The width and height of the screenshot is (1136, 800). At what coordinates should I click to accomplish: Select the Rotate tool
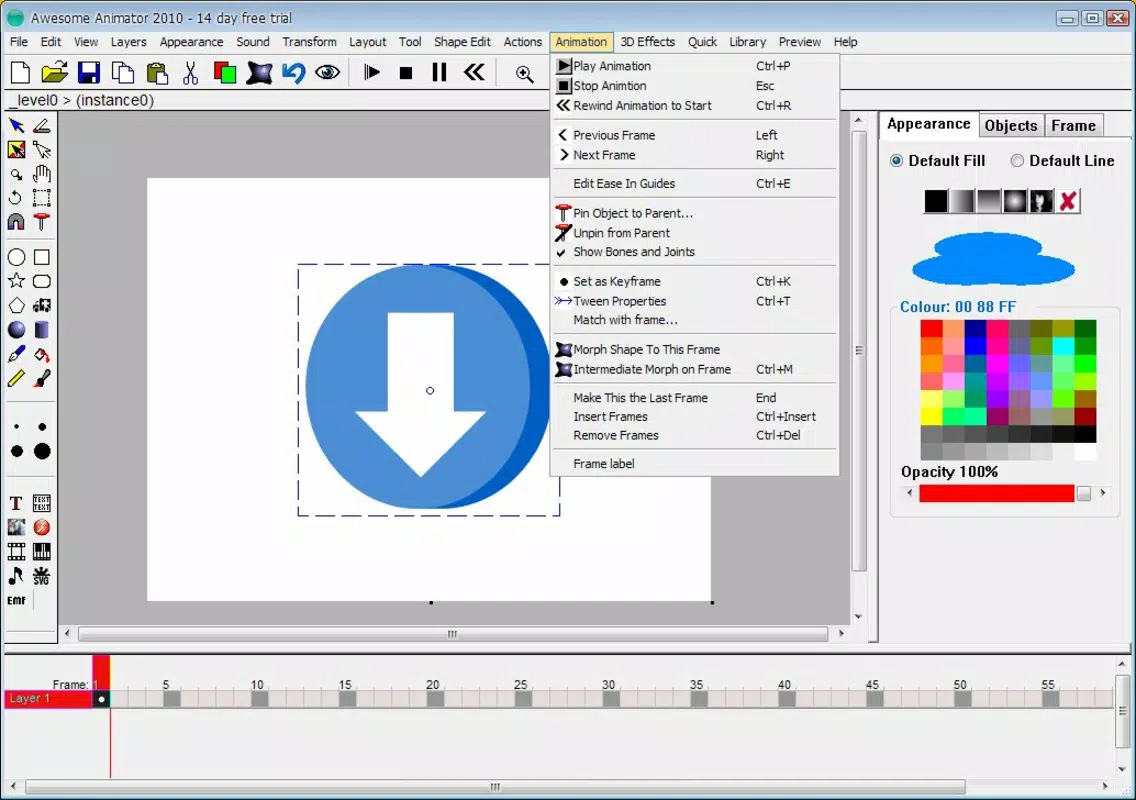point(16,198)
